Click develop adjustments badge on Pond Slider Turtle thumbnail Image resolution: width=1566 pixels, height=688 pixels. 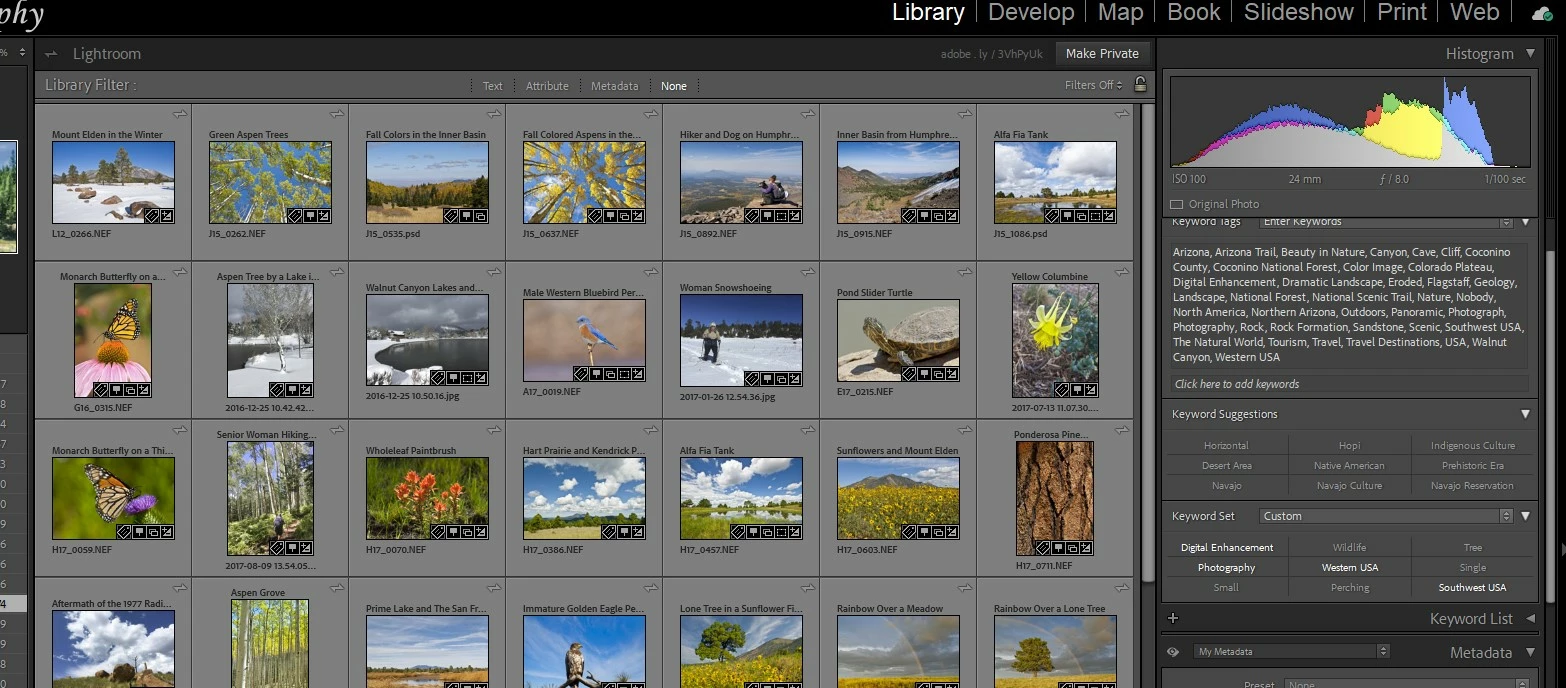point(952,374)
